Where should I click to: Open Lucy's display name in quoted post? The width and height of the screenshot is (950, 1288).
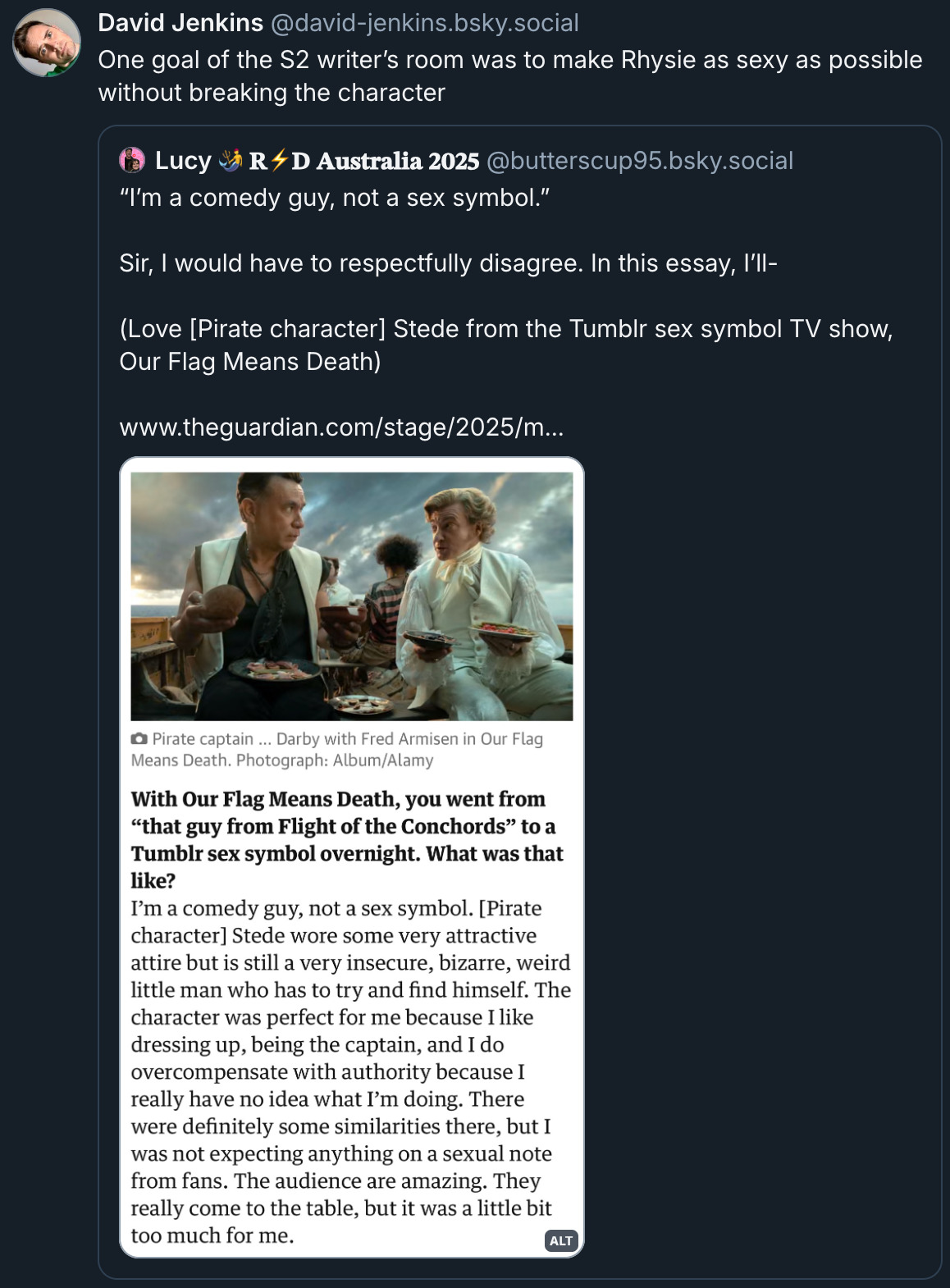[183, 160]
